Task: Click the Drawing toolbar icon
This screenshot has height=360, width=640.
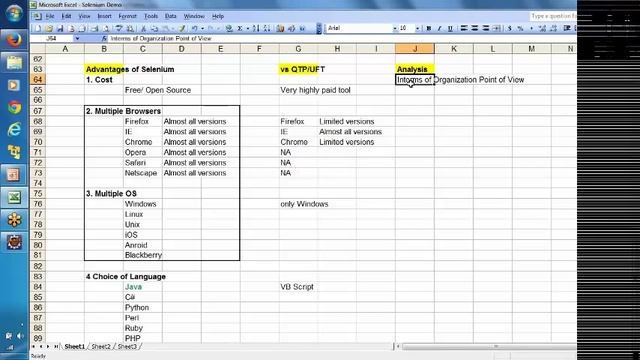Action: [291, 28]
